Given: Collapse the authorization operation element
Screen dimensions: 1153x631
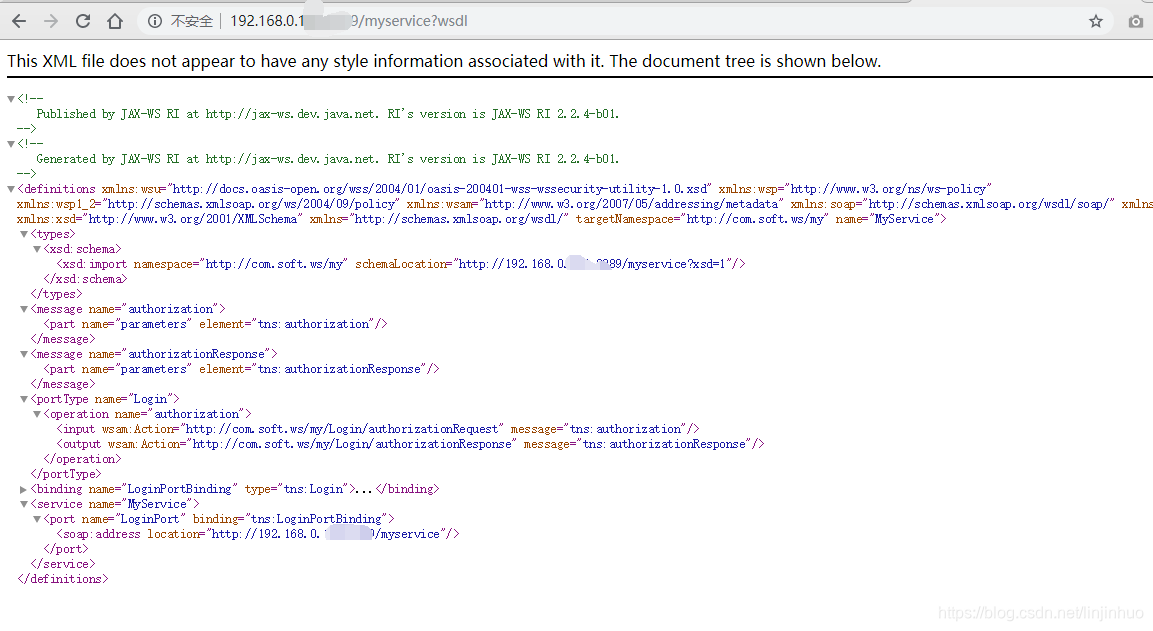Looking at the screenshot, I should click(x=36, y=413).
